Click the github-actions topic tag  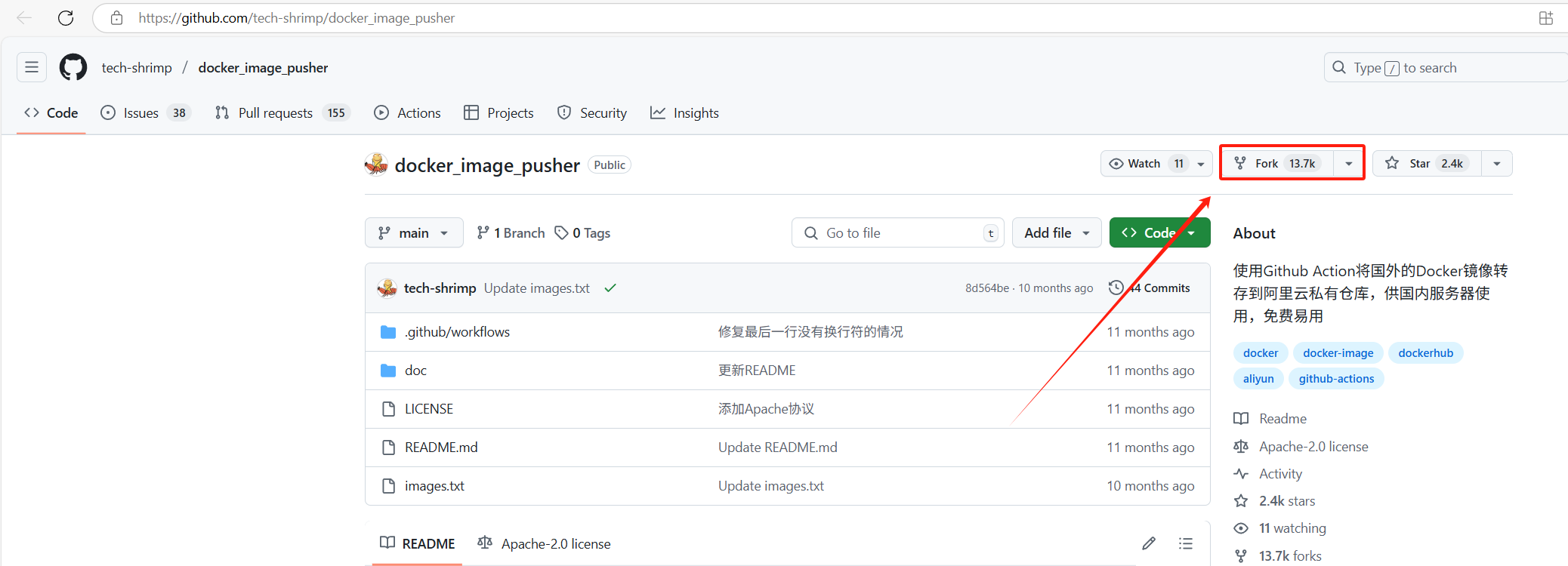click(1337, 379)
